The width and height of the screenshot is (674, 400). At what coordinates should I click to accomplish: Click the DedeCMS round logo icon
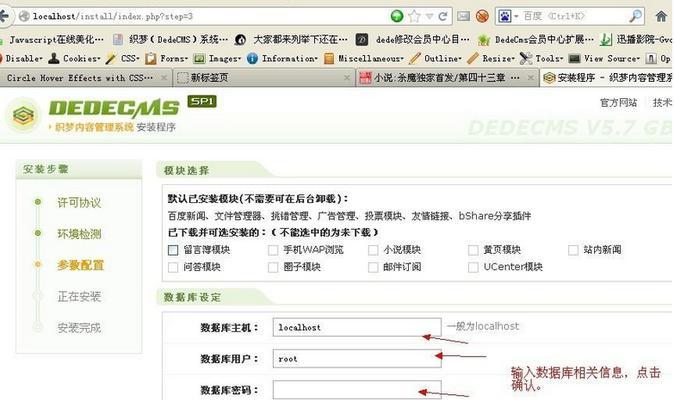pyautogui.click(x=23, y=115)
